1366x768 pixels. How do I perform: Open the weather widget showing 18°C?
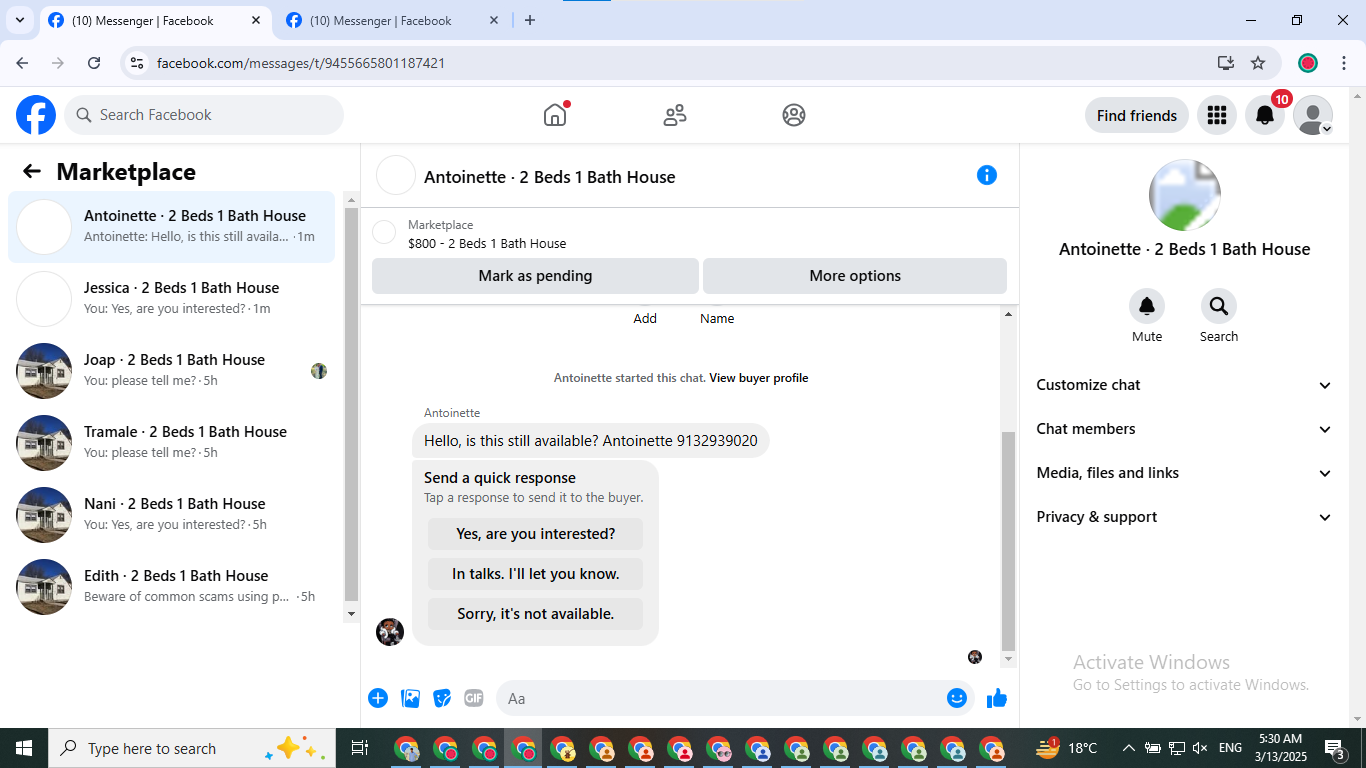click(x=1068, y=748)
